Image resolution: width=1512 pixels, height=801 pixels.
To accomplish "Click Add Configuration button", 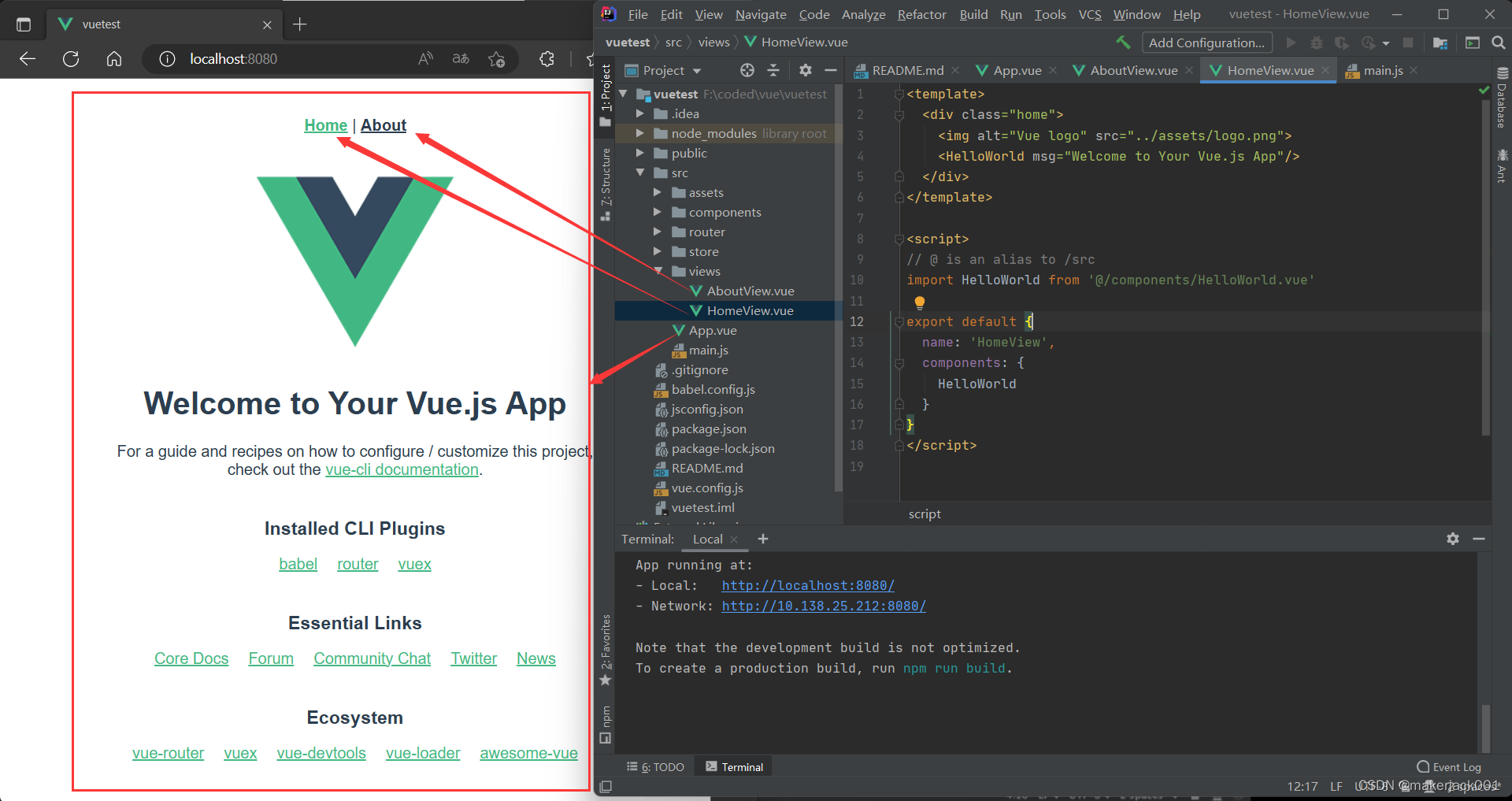I will [x=1206, y=43].
